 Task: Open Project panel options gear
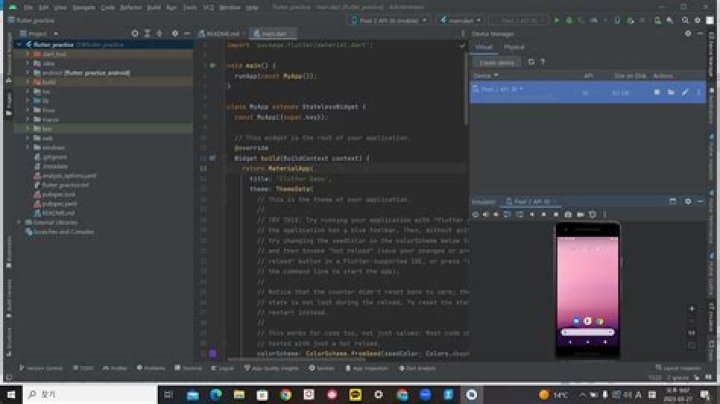click(x=175, y=34)
